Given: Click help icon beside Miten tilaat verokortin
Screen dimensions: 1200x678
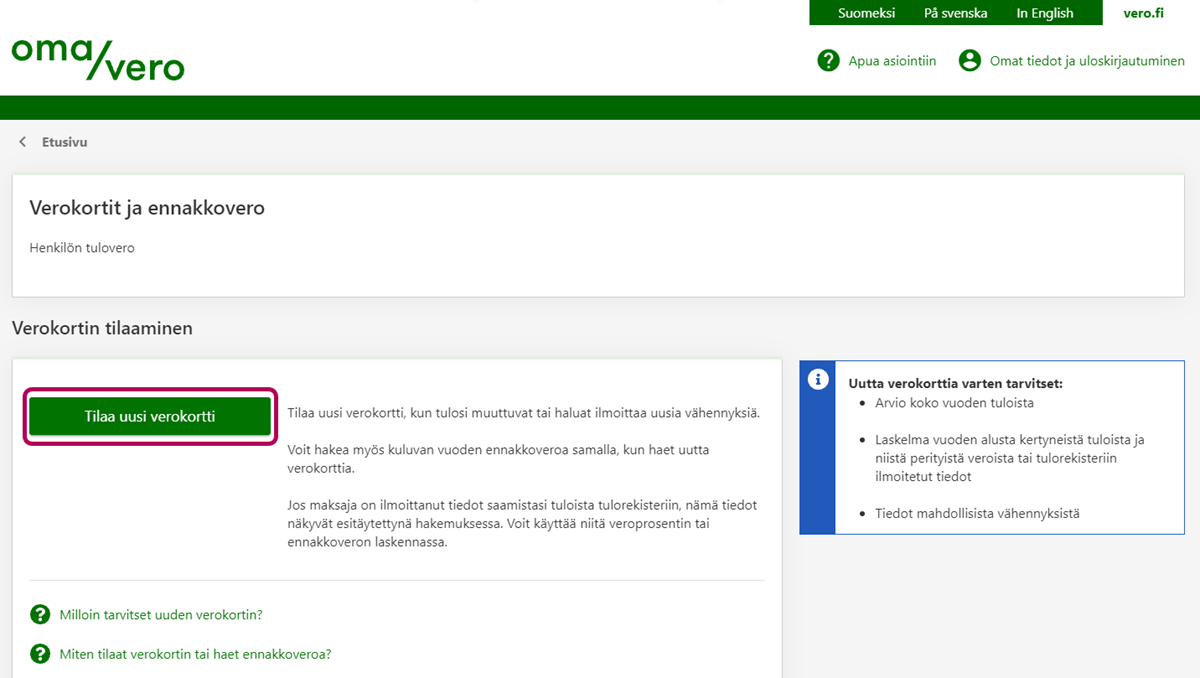Looking at the screenshot, I should 40,654.
